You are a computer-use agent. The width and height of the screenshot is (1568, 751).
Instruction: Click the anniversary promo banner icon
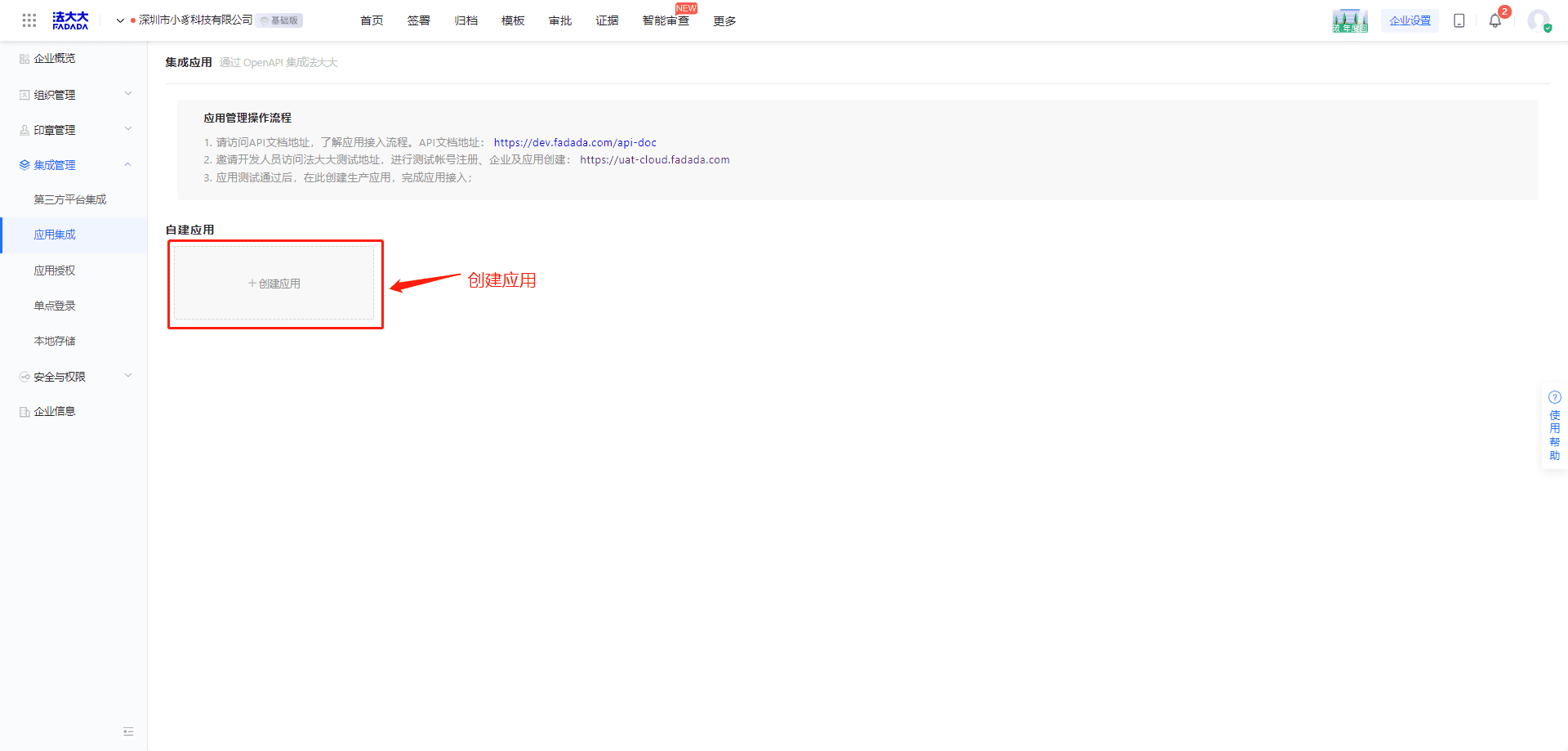(x=1350, y=20)
